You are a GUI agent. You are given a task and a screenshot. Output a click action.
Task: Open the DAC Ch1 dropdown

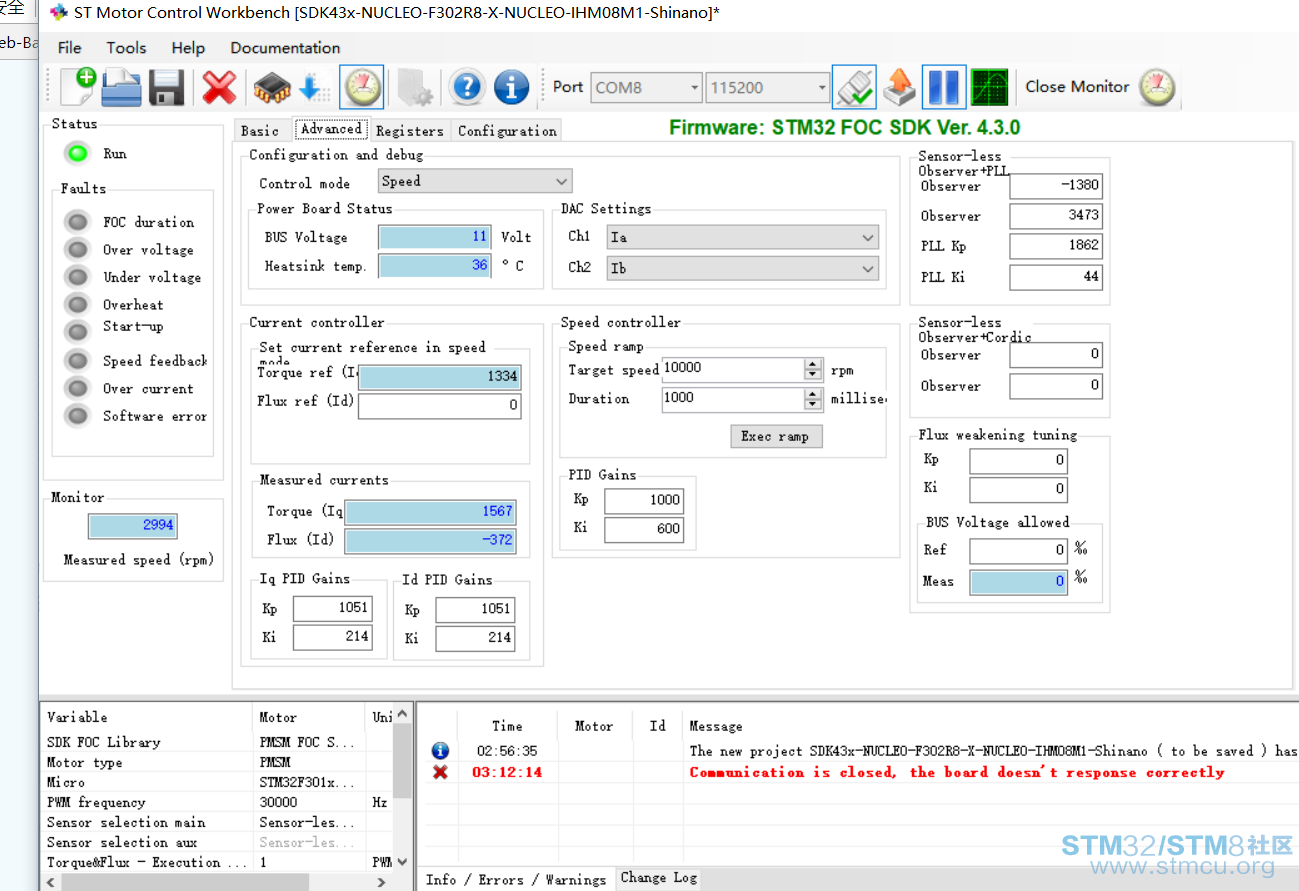click(x=743, y=237)
